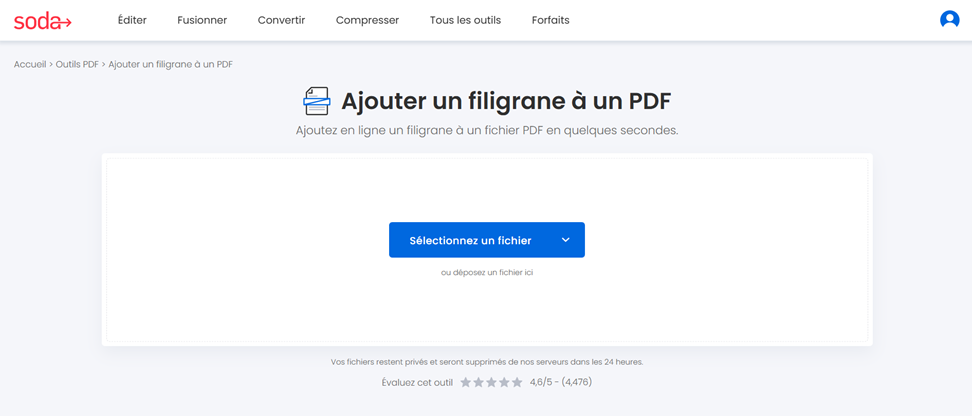972x416 pixels.
Task: Click the 'Ajoutez en ligne un filigrane' subtitle
Action: tap(487, 131)
